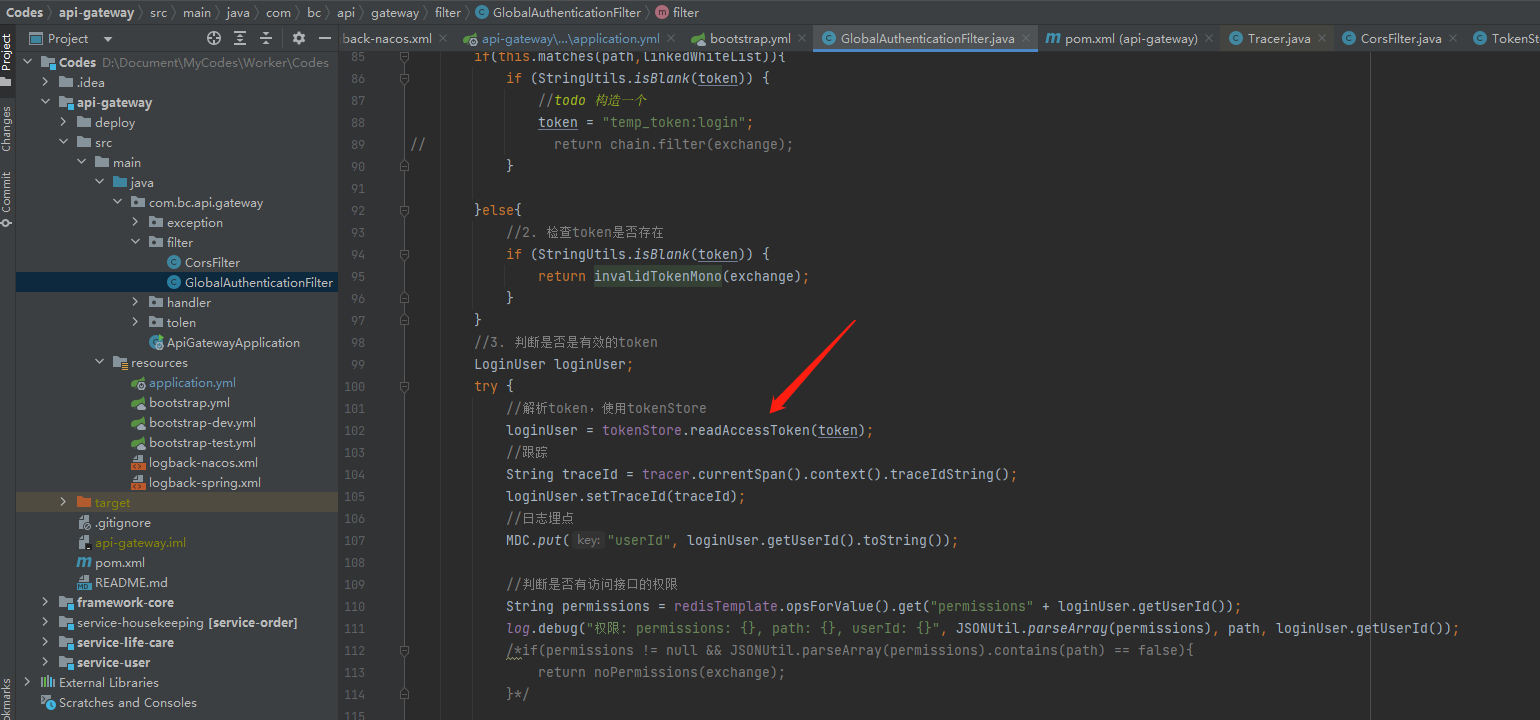The height and width of the screenshot is (720, 1540).
Task: Click the gateway breadcrumb segment
Action: pos(395,13)
